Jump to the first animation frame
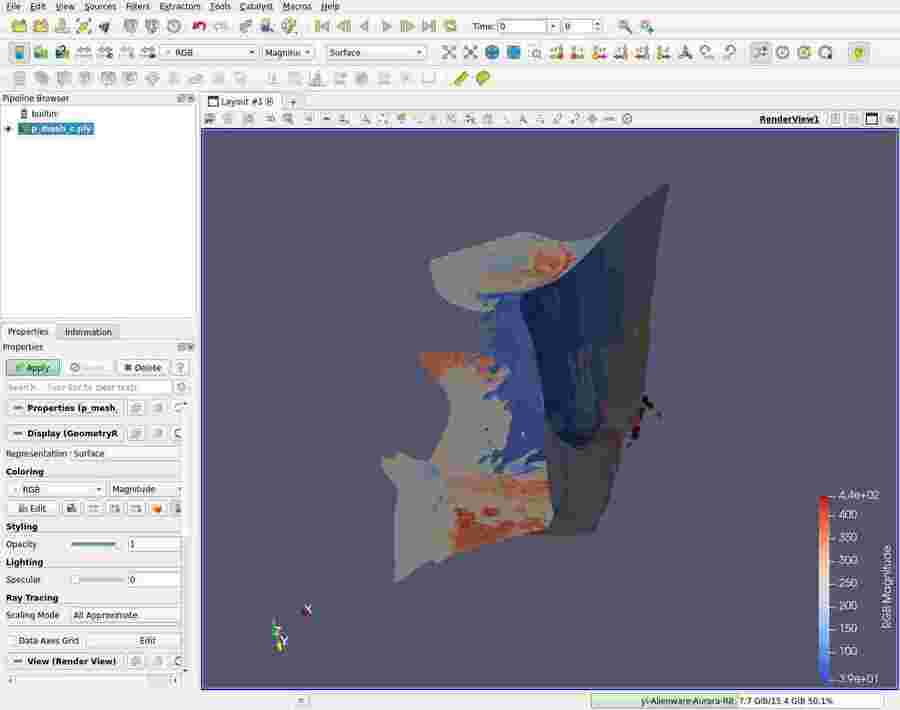 [x=322, y=26]
